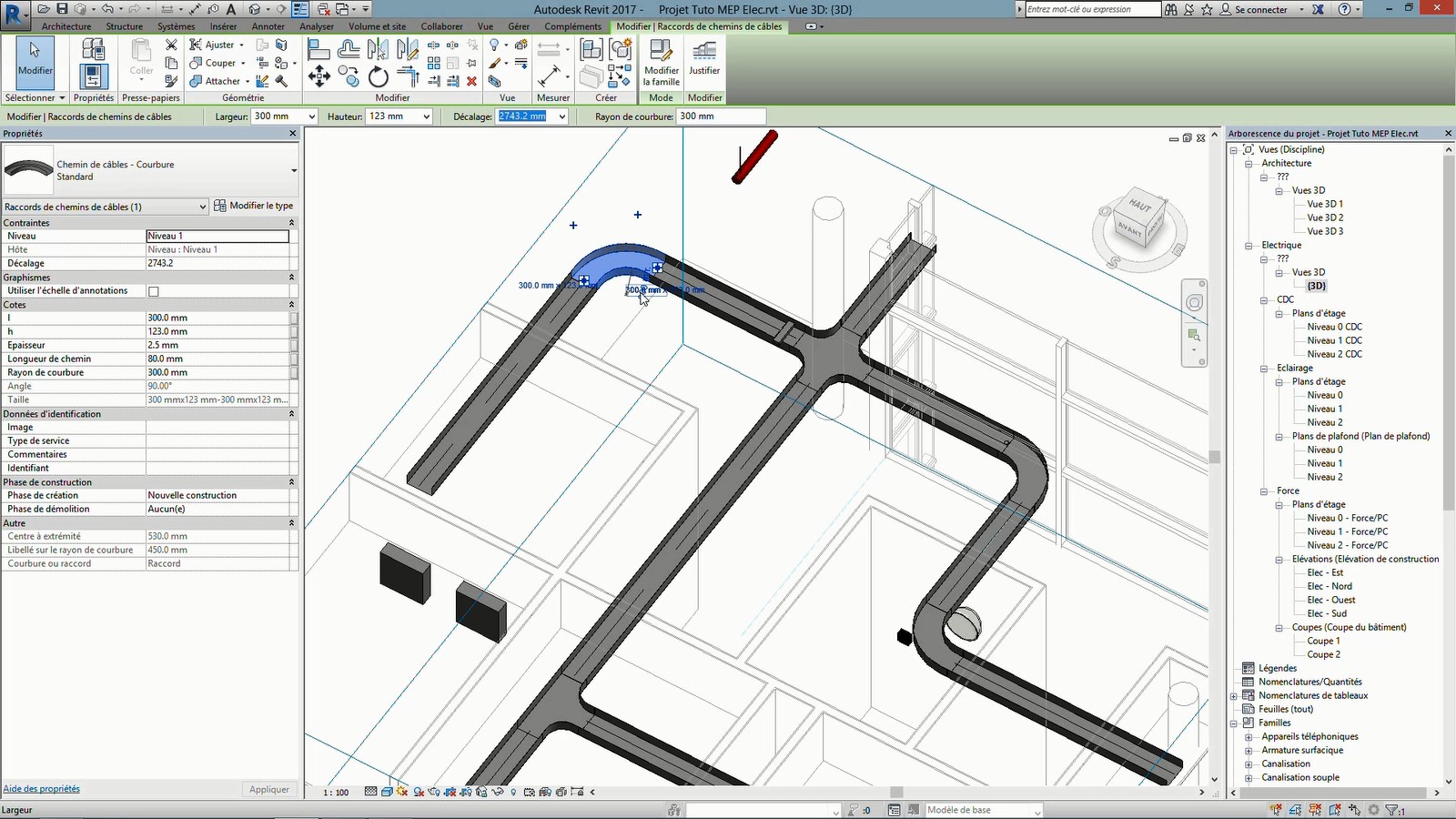Select the aligned dimension tool
This screenshot has width=1456, height=819.
549,76
